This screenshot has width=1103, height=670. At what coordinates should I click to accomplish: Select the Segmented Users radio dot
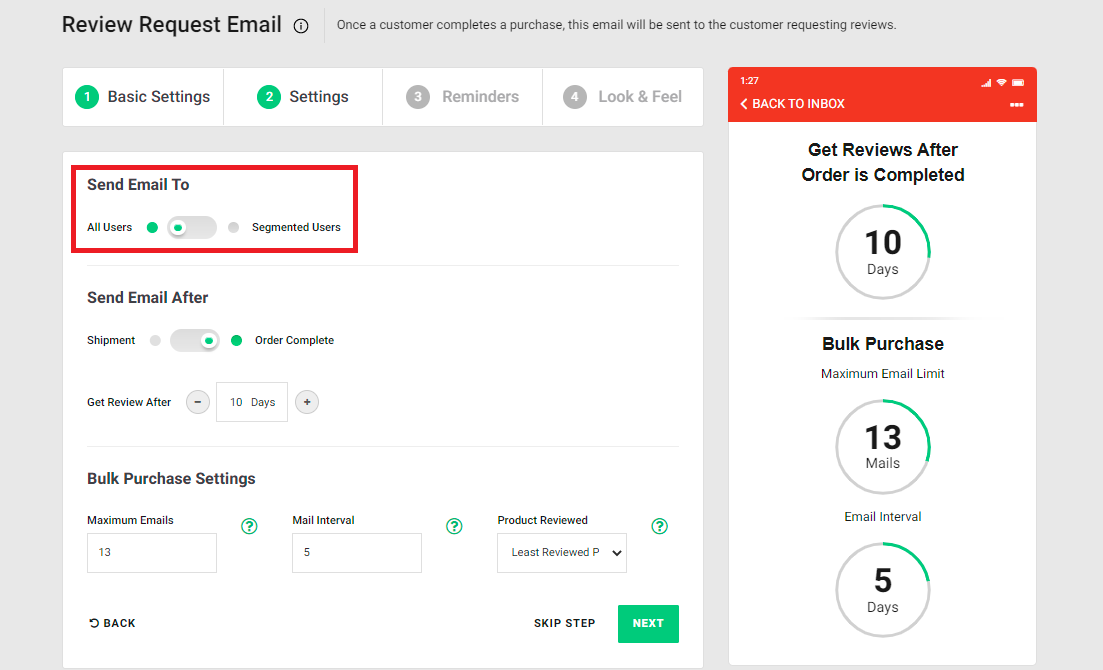click(234, 227)
